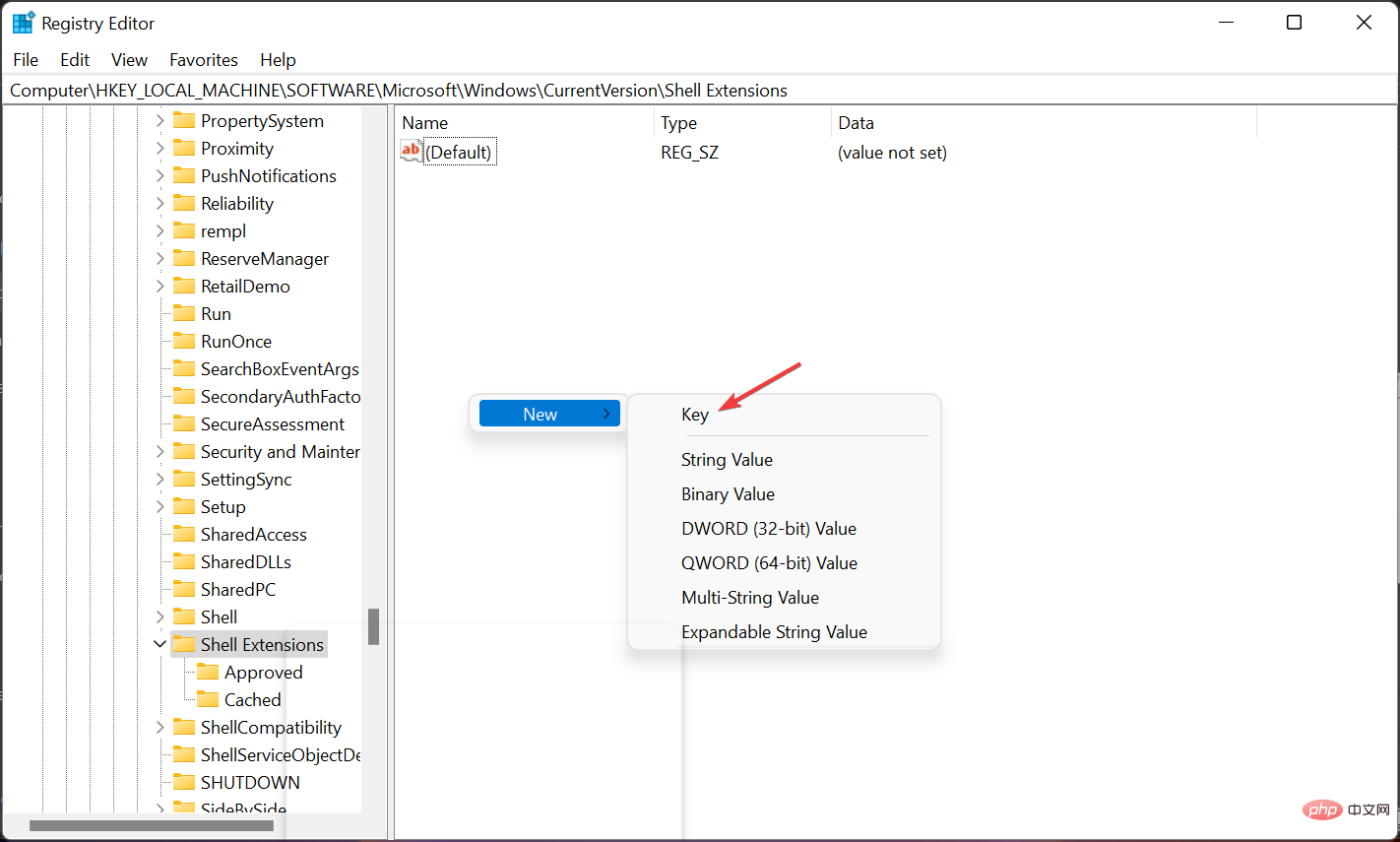The height and width of the screenshot is (842, 1400).
Task: Expand the PropertySystem key
Action: (x=159, y=121)
